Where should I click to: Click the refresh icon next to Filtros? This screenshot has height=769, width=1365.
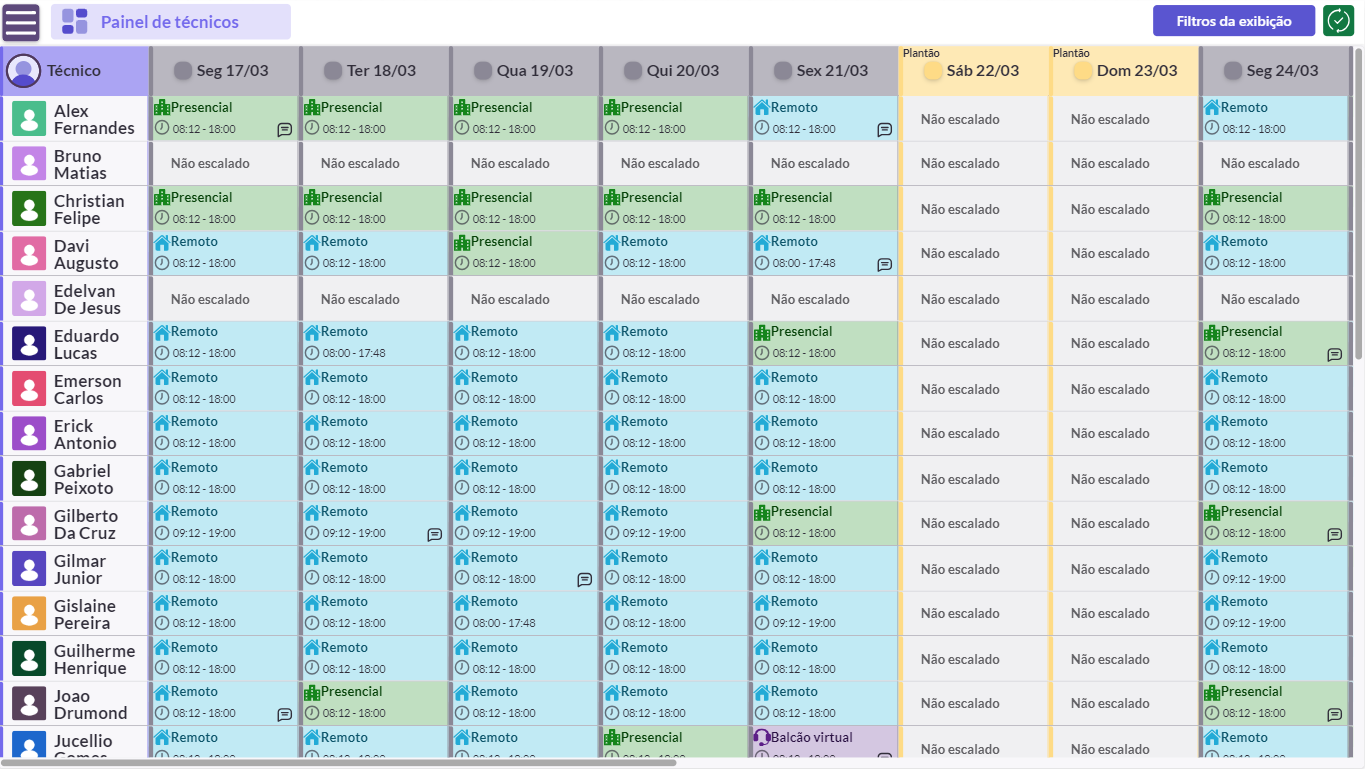1338,21
